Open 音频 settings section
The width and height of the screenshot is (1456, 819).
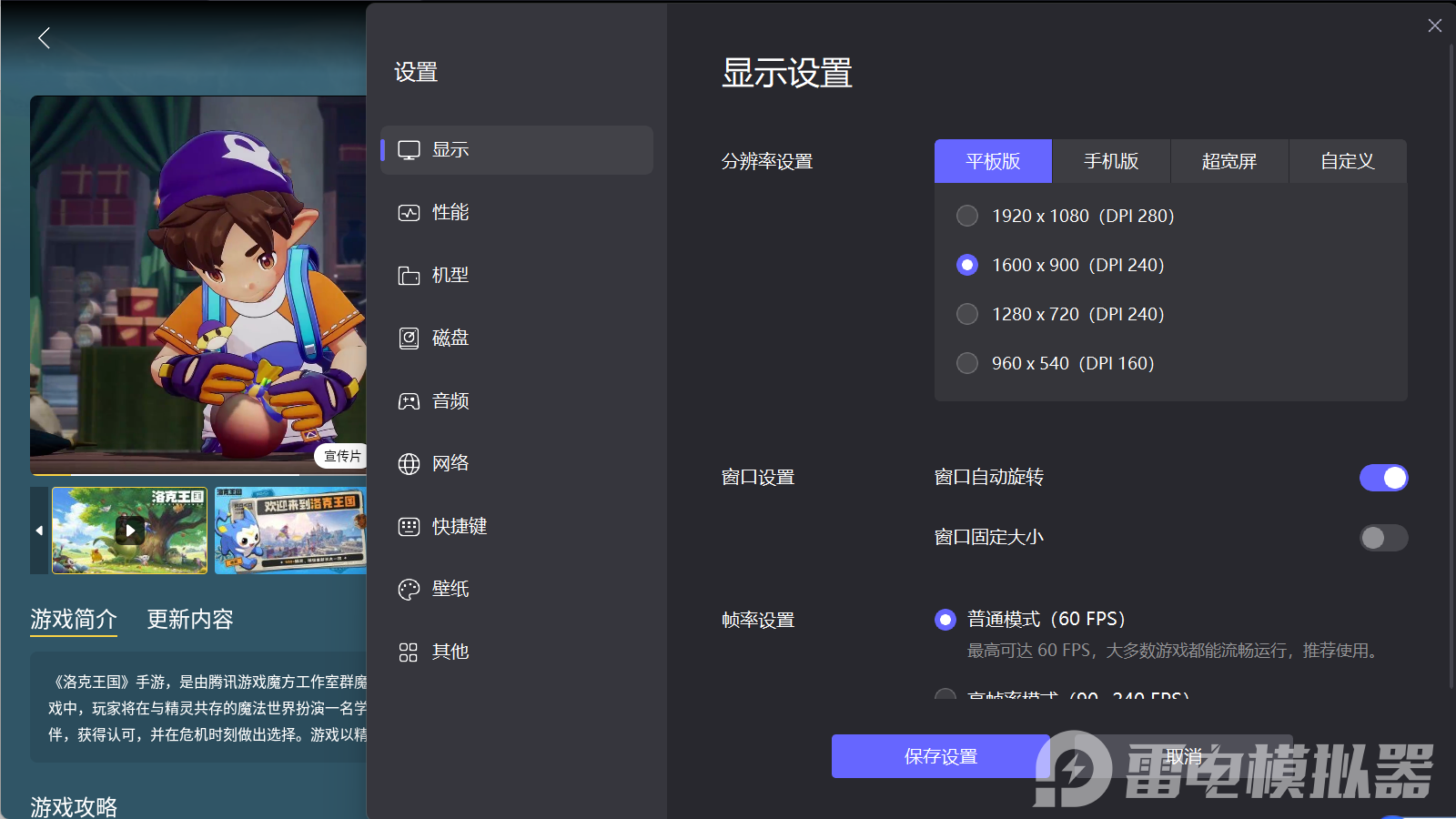[517, 401]
